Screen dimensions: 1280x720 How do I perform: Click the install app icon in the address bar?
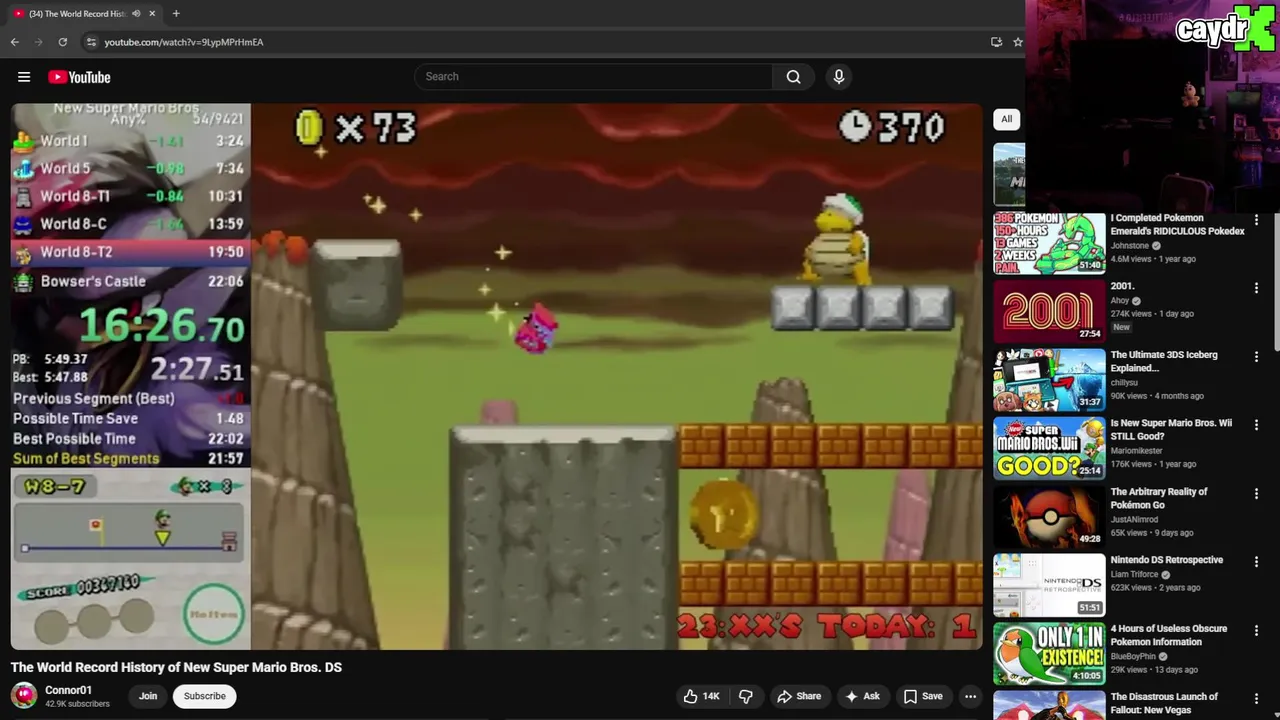tap(996, 42)
